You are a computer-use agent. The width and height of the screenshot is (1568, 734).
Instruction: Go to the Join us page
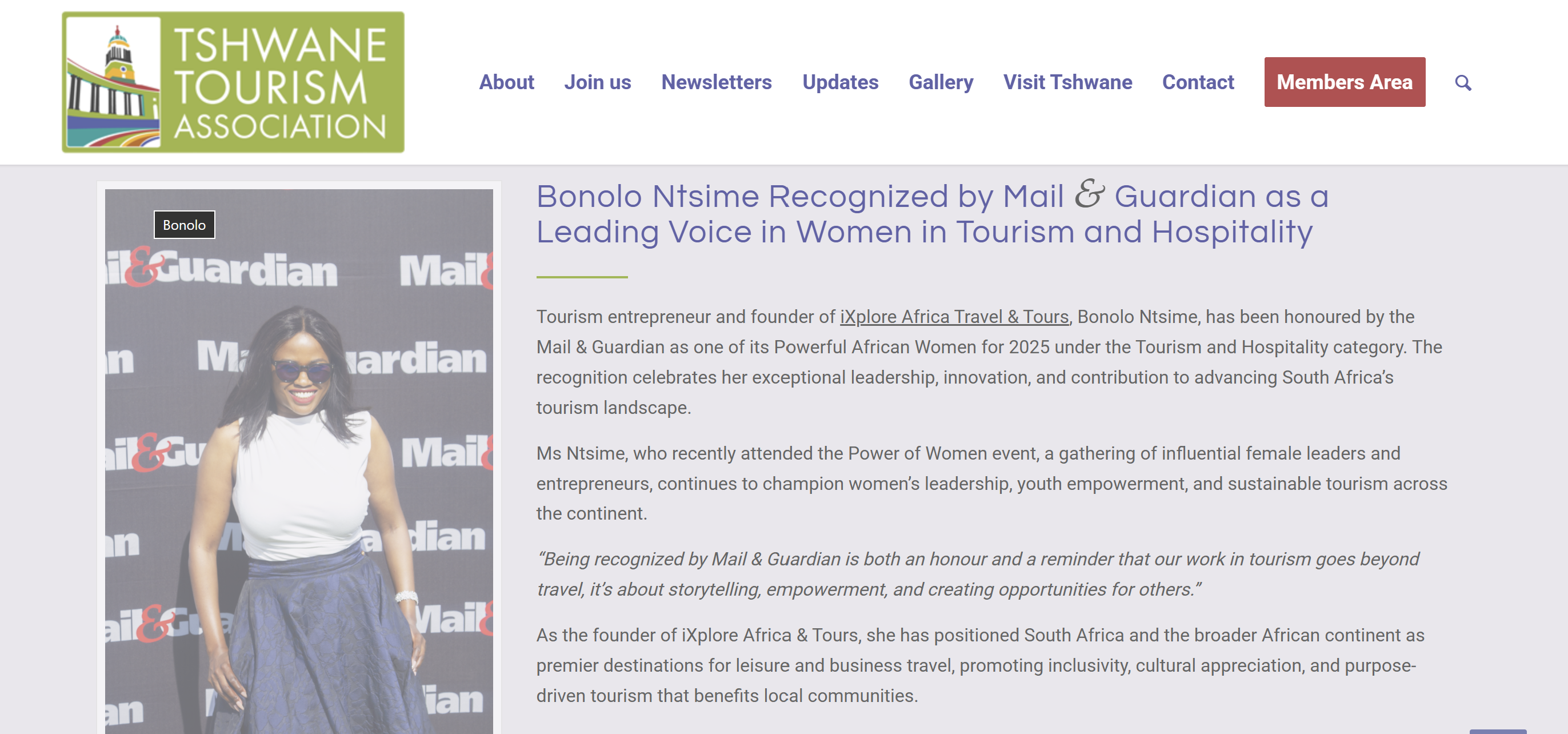597,82
